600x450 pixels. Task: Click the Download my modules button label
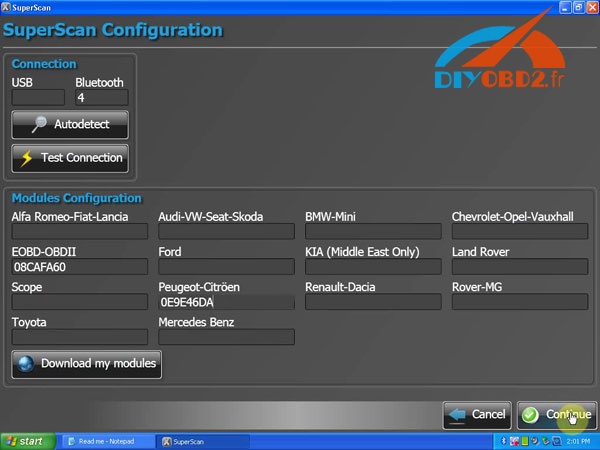(98, 363)
